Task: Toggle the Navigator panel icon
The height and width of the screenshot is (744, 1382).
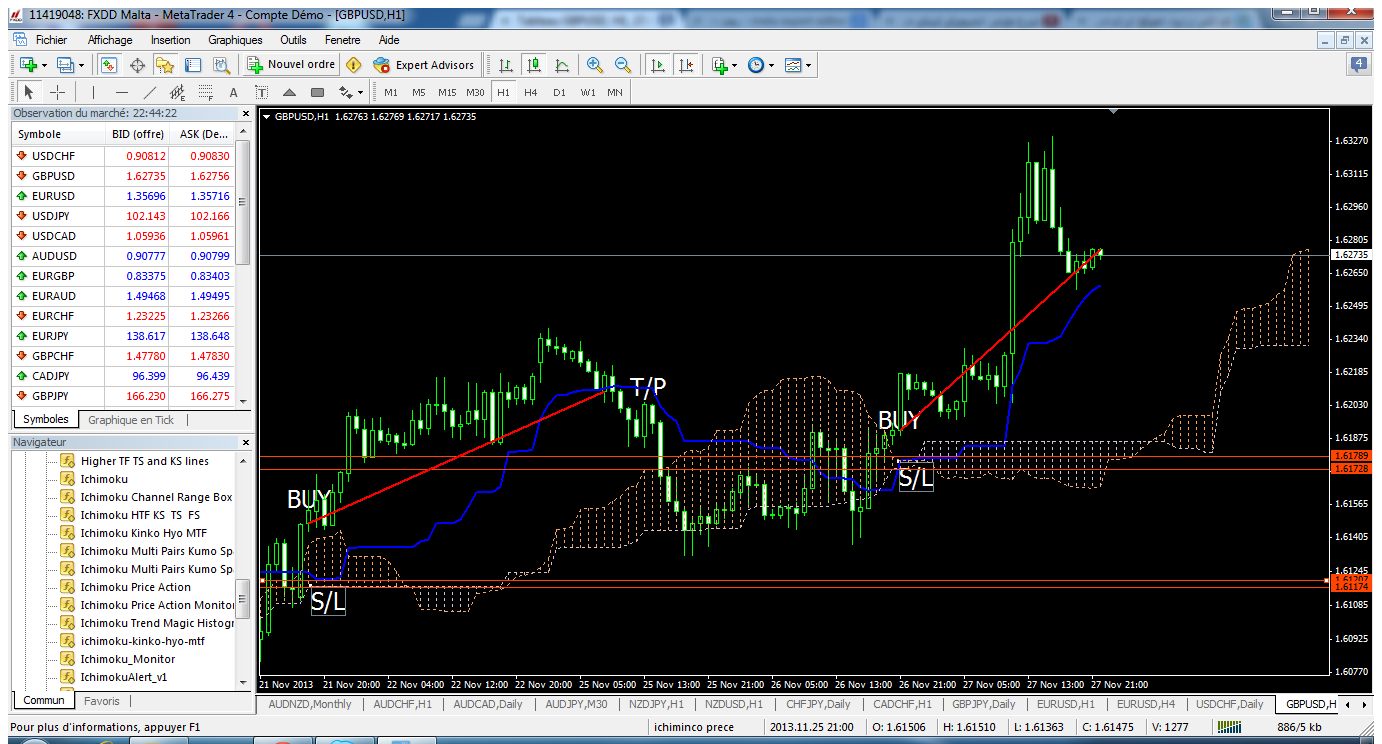Action: click(165, 65)
